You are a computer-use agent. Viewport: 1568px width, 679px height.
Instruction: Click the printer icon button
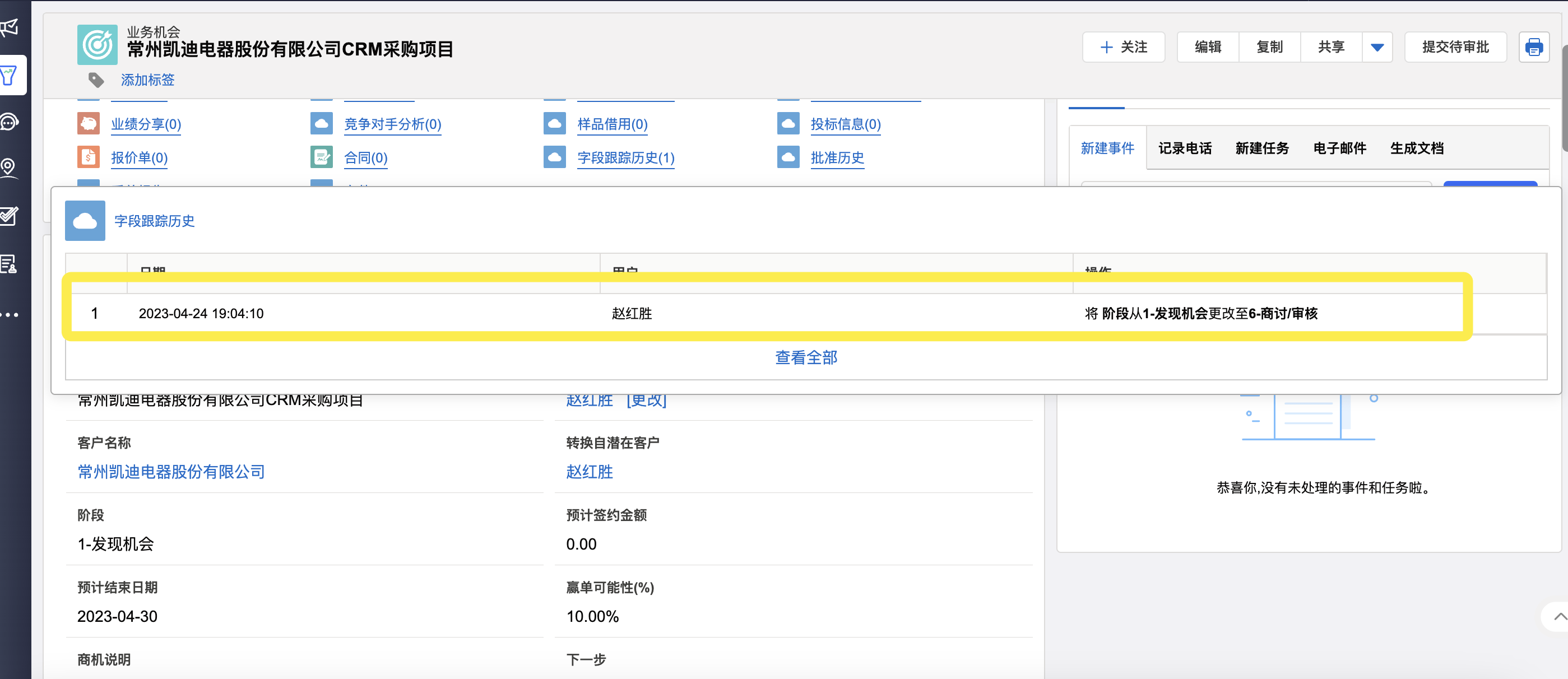[x=1533, y=47]
